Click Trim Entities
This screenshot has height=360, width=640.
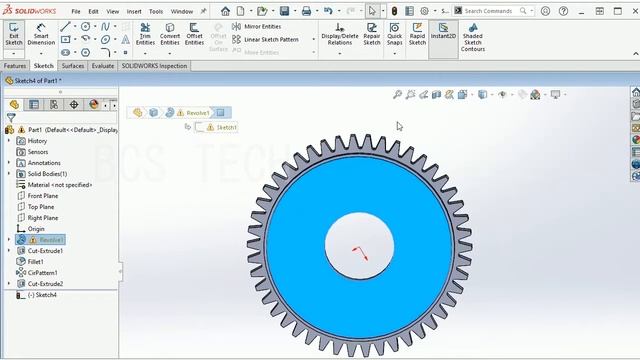tap(145, 34)
